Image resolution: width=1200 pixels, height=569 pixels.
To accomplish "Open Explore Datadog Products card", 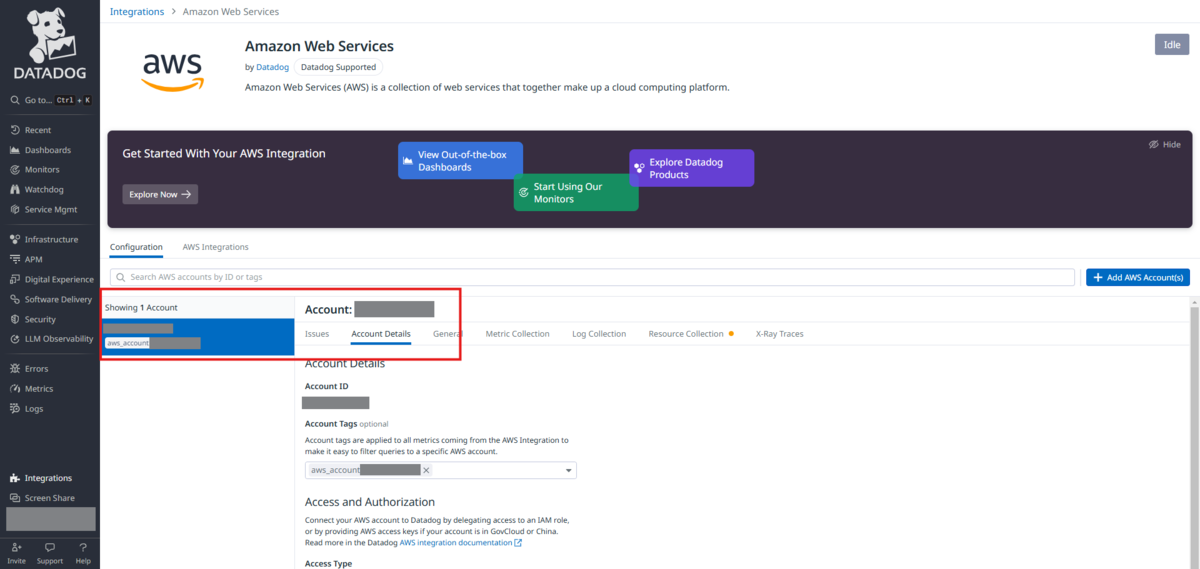I will 691,168.
